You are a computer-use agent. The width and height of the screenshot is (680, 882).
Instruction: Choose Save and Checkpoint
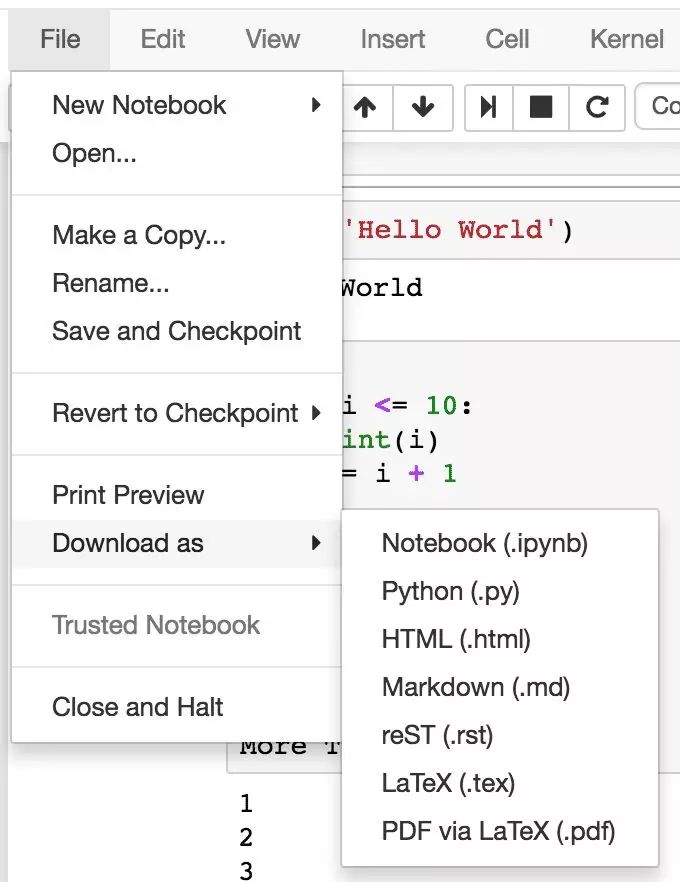tap(177, 331)
